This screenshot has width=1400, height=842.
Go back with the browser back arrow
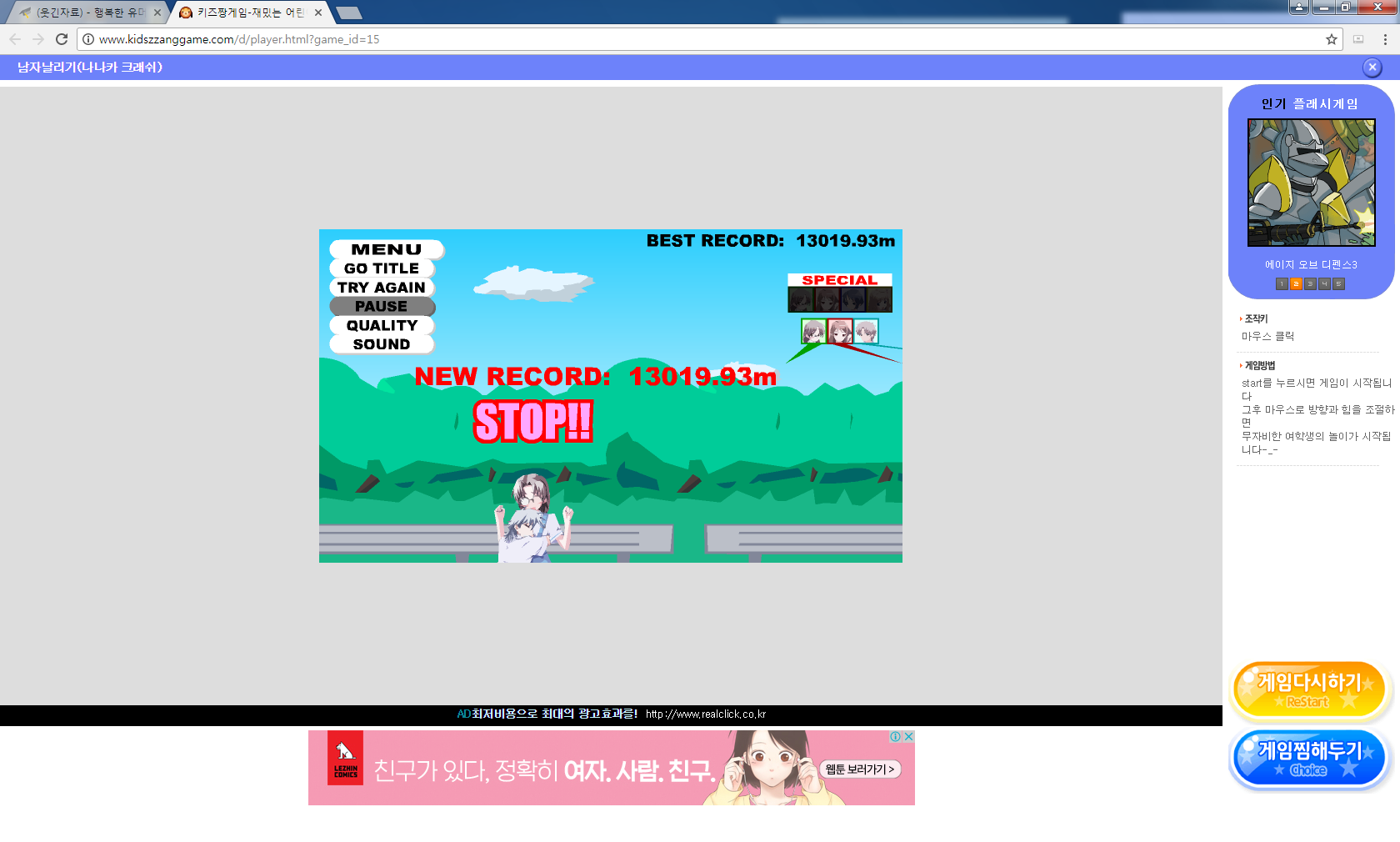click(x=15, y=39)
